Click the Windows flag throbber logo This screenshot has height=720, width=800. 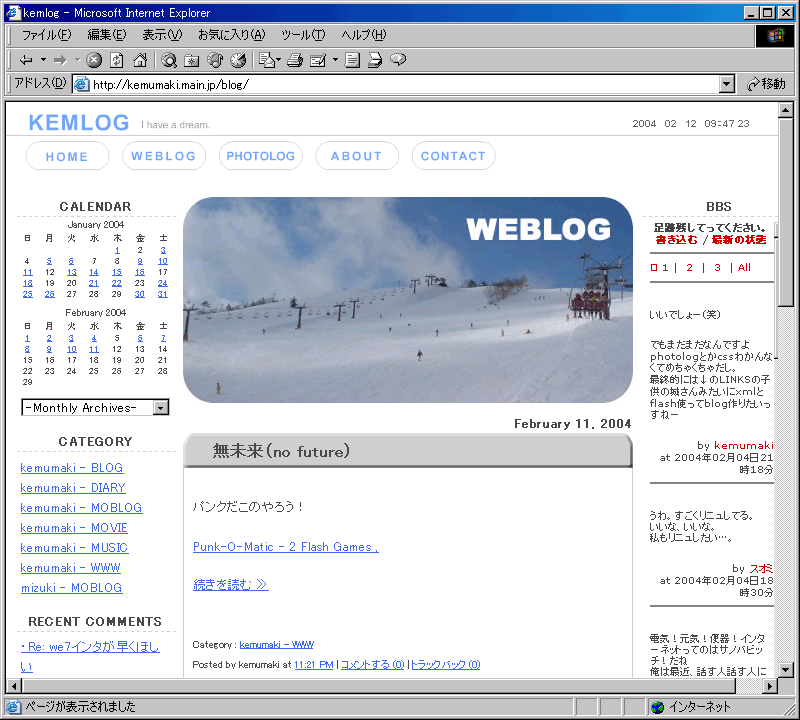click(774, 35)
